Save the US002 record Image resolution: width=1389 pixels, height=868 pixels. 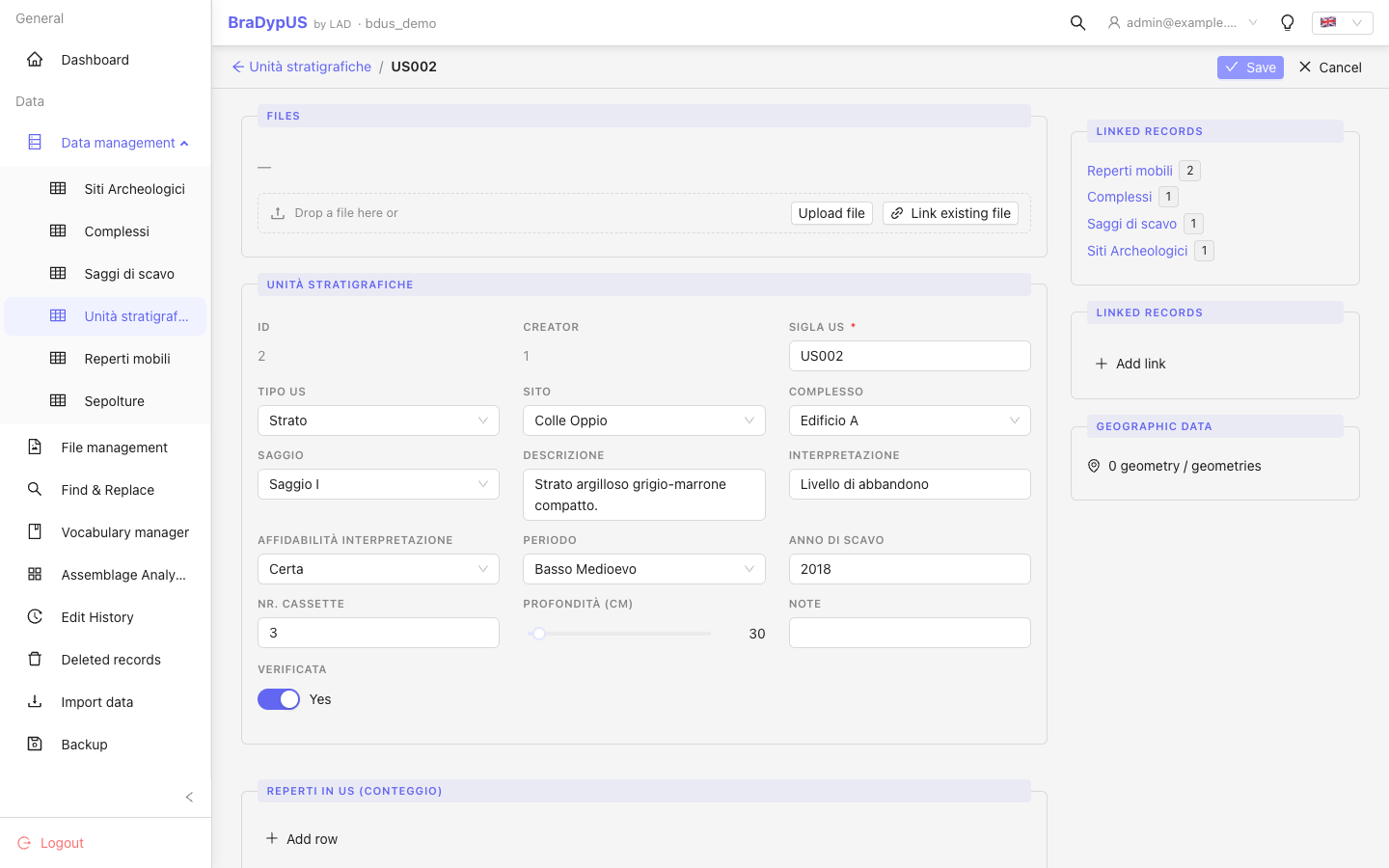pyautogui.click(x=1250, y=68)
